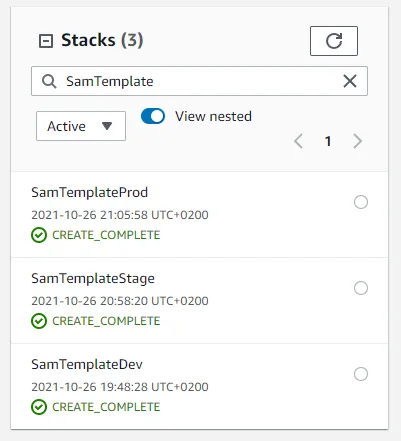Click SamTemplateProd's green check status icon
The image size is (401, 441).
click(39, 235)
